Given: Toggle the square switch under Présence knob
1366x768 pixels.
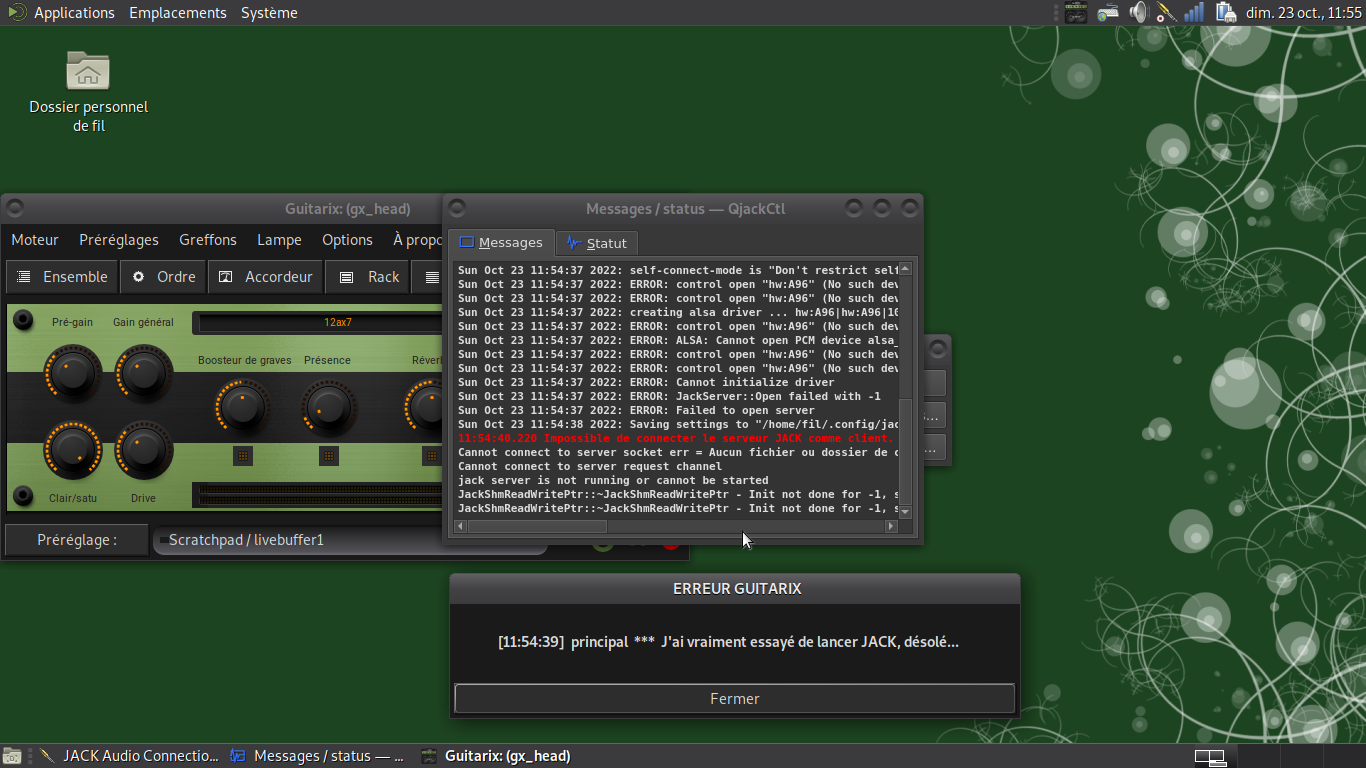Looking at the screenshot, I should [x=329, y=456].
